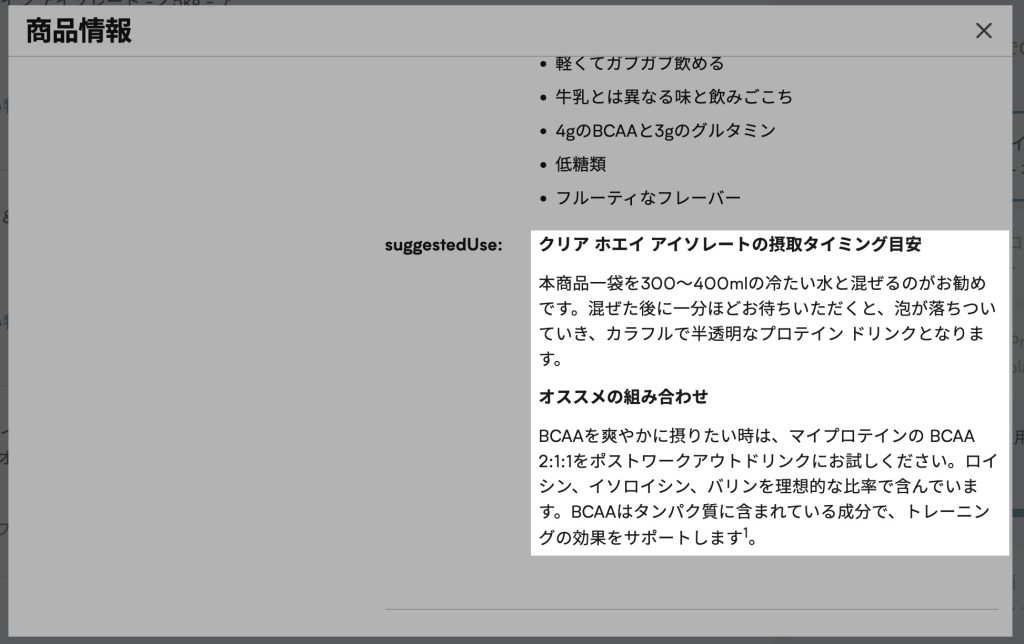Click the horizontal divider below the suggestedUse section
This screenshot has width=1024, height=644.
click(x=691, y=609)
